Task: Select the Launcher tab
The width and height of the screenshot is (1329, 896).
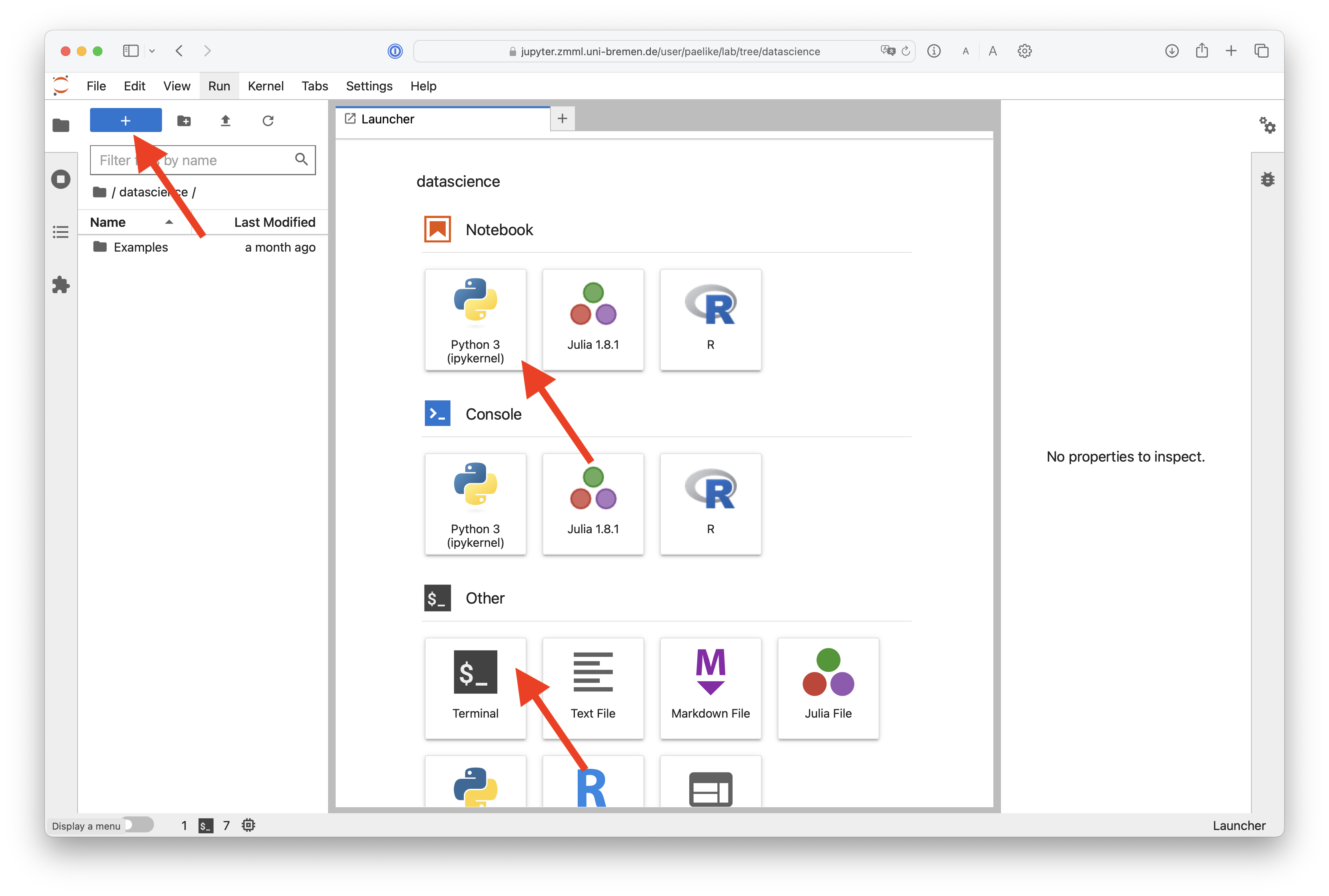Action: (x=443, y=119)
